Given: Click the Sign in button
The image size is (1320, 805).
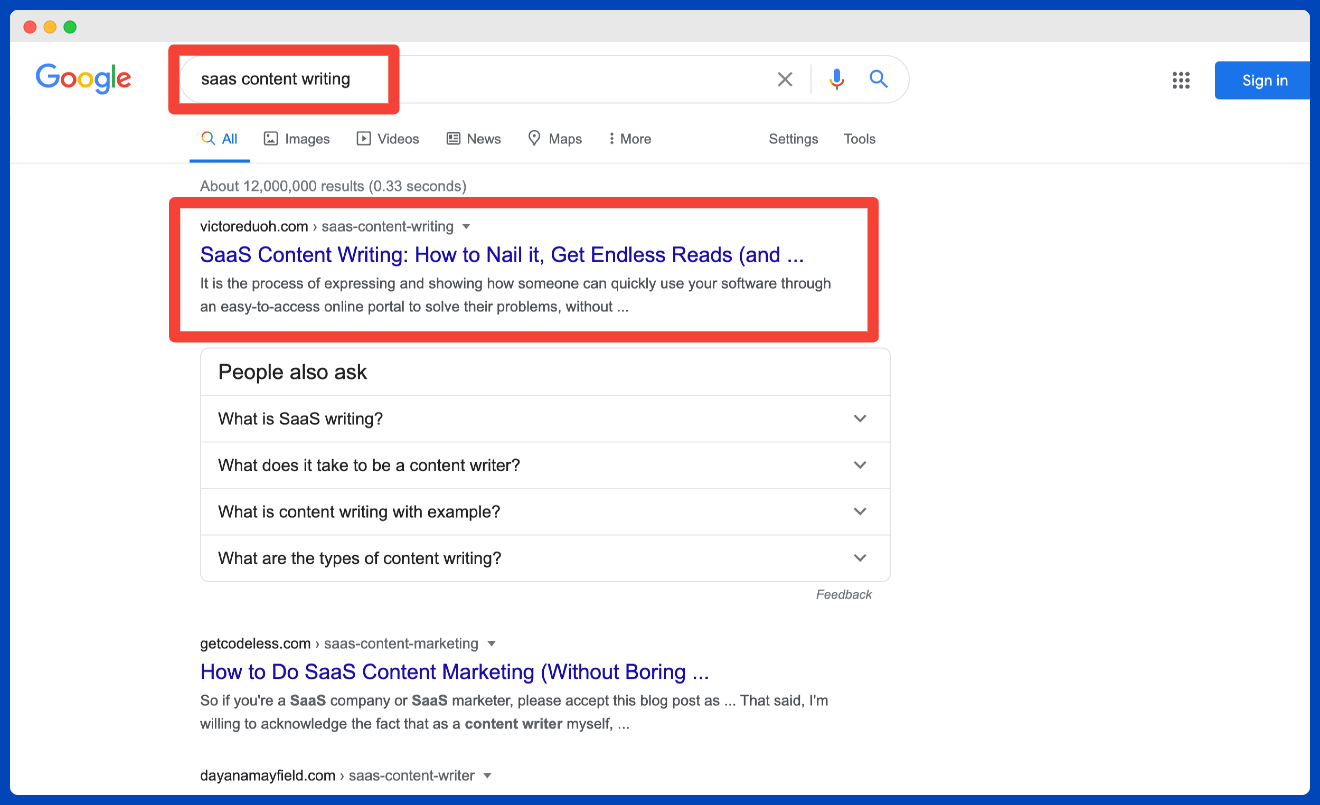Looking at the screenshot, I should pos(1264,81).
